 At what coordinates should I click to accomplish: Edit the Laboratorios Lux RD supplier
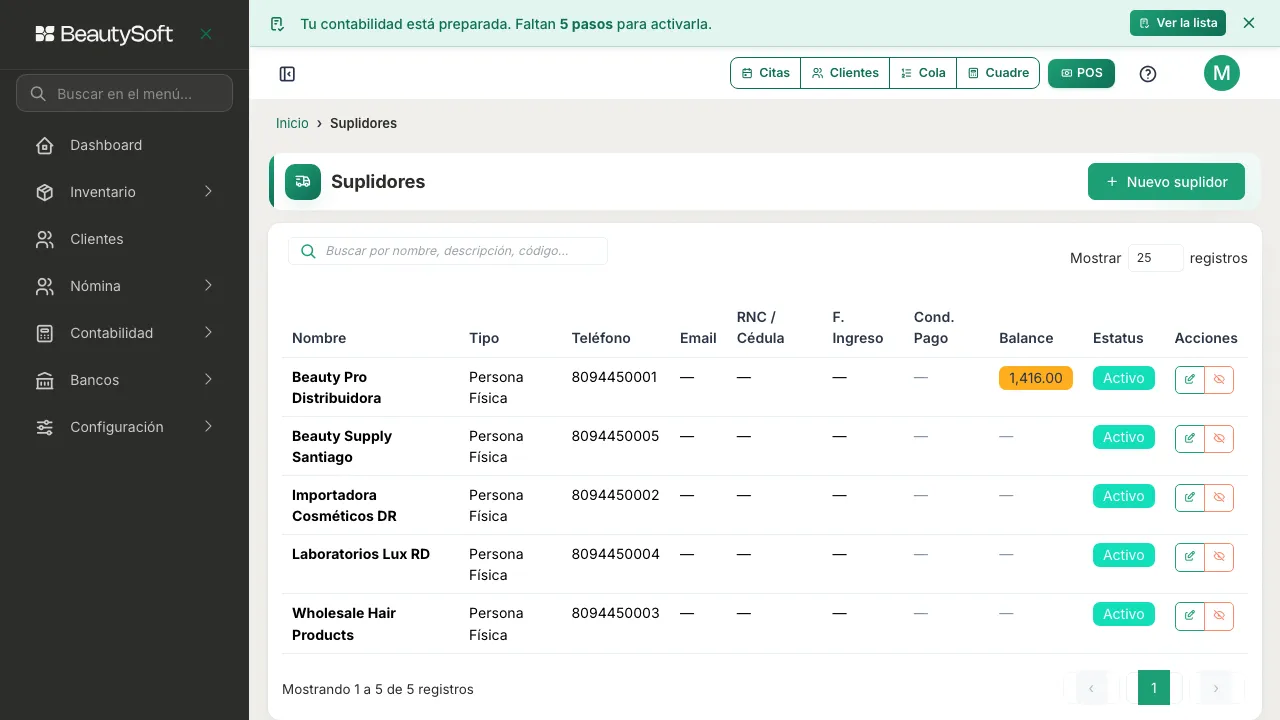(1190, 557)
